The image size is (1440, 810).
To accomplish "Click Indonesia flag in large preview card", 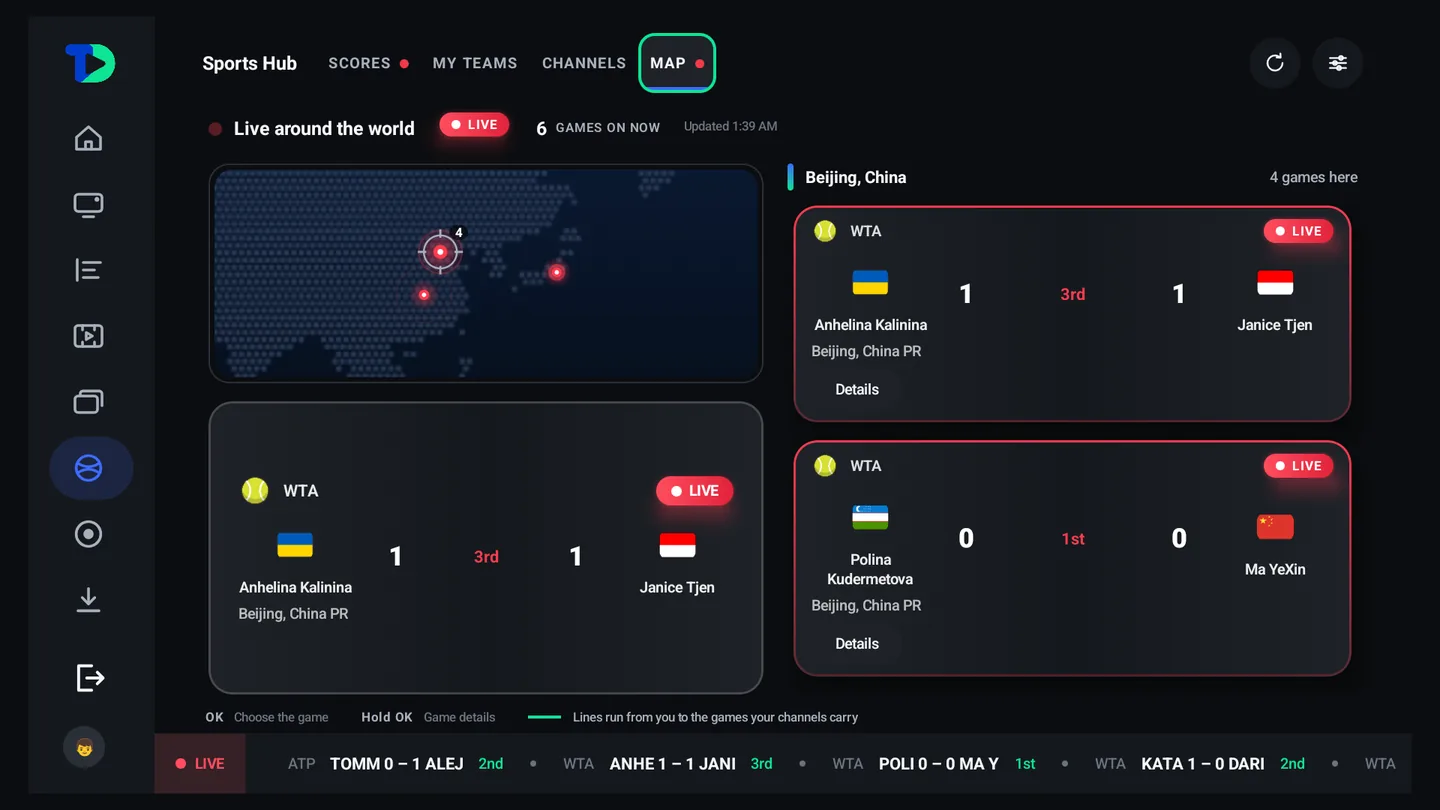I will [x=677, y=545].
